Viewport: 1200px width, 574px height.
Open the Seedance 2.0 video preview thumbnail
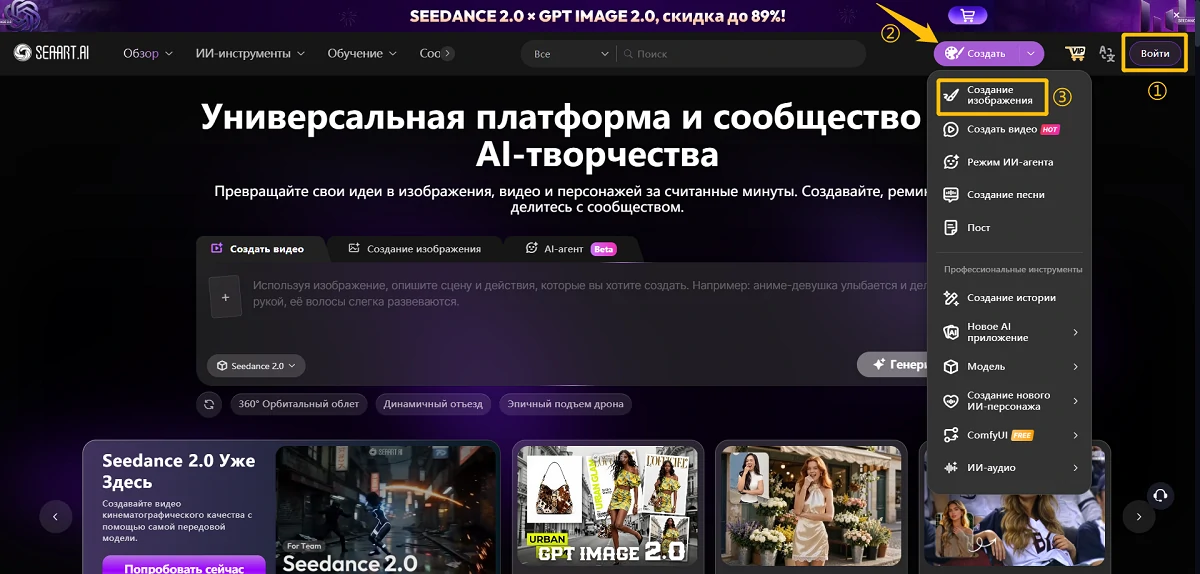tap(386, 509)
